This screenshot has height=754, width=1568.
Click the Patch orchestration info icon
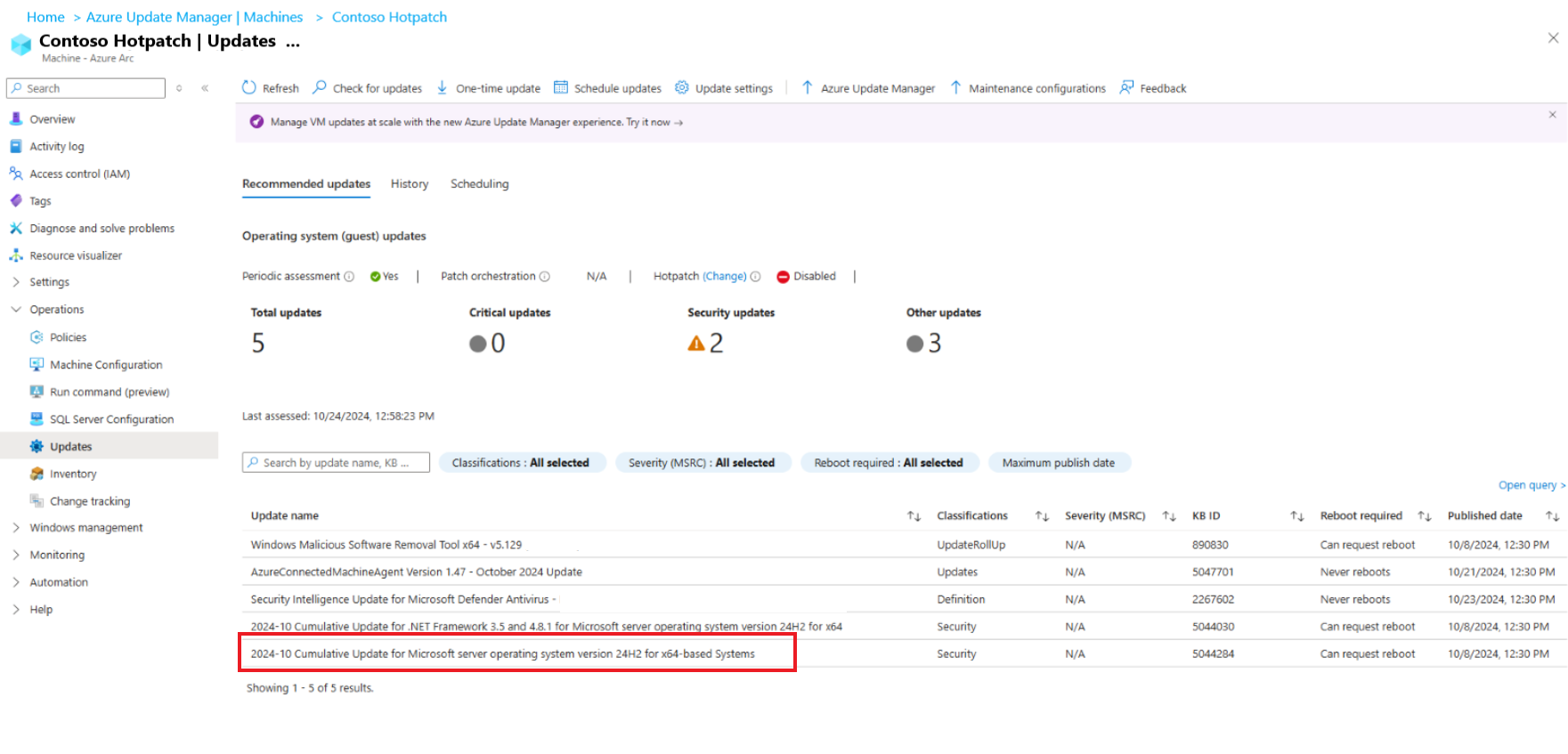545,277
